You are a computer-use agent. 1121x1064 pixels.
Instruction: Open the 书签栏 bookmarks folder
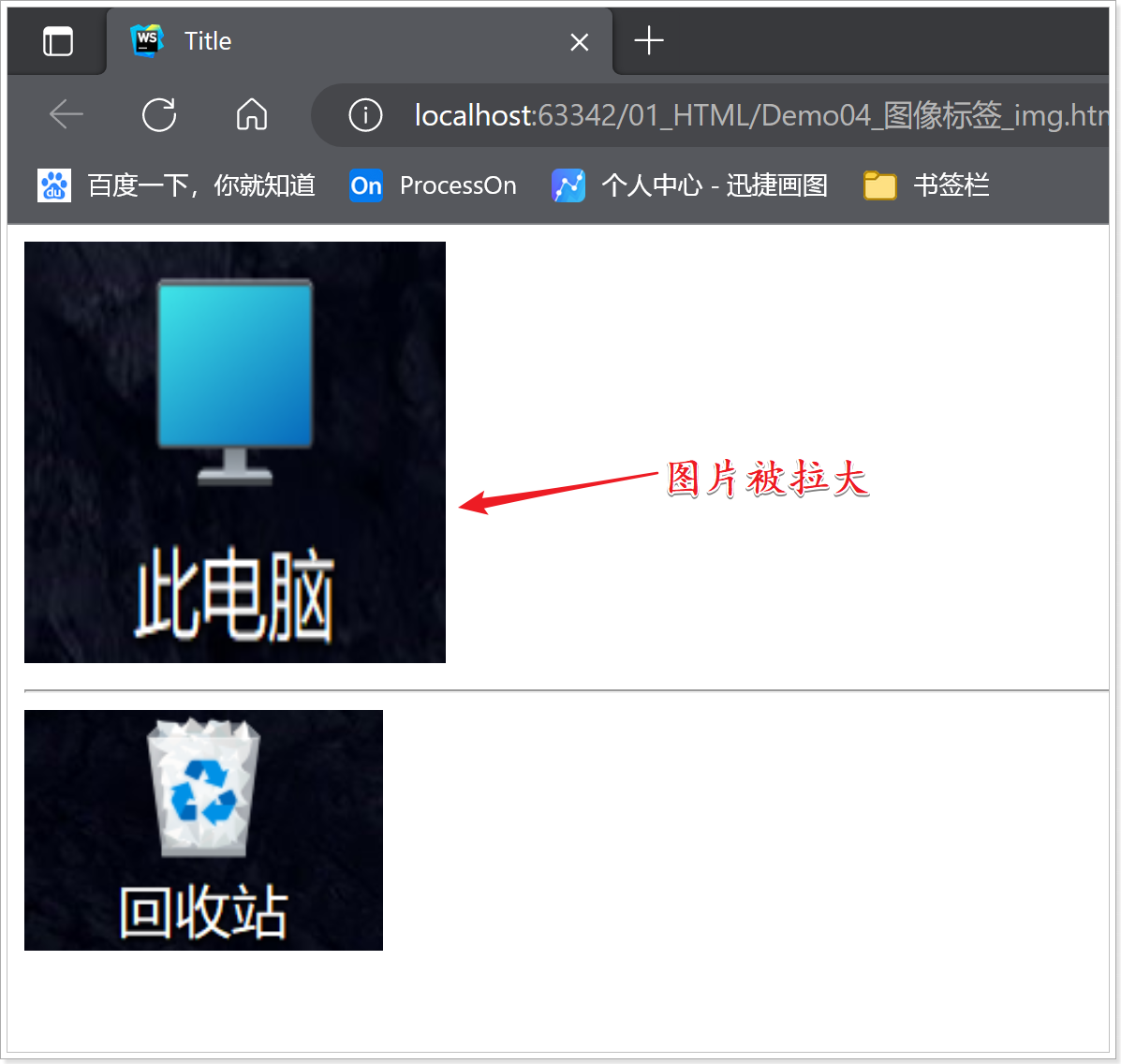(926, 185)
